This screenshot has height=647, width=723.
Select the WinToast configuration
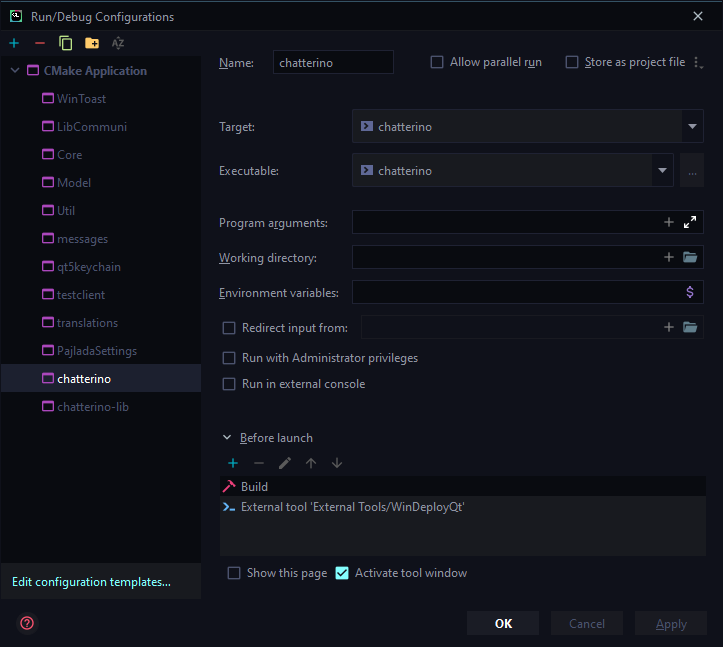[x=101, y=99]
